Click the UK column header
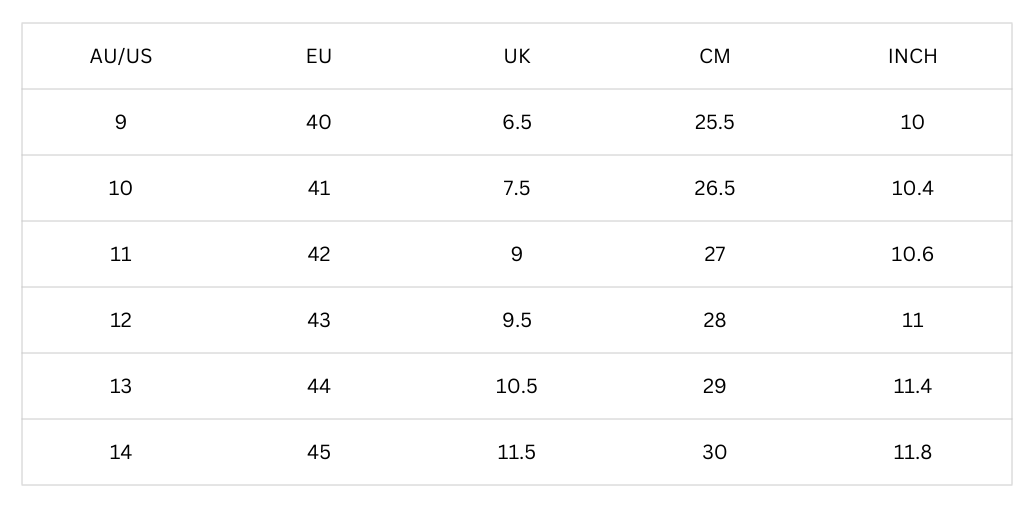 tap(516, 57)
